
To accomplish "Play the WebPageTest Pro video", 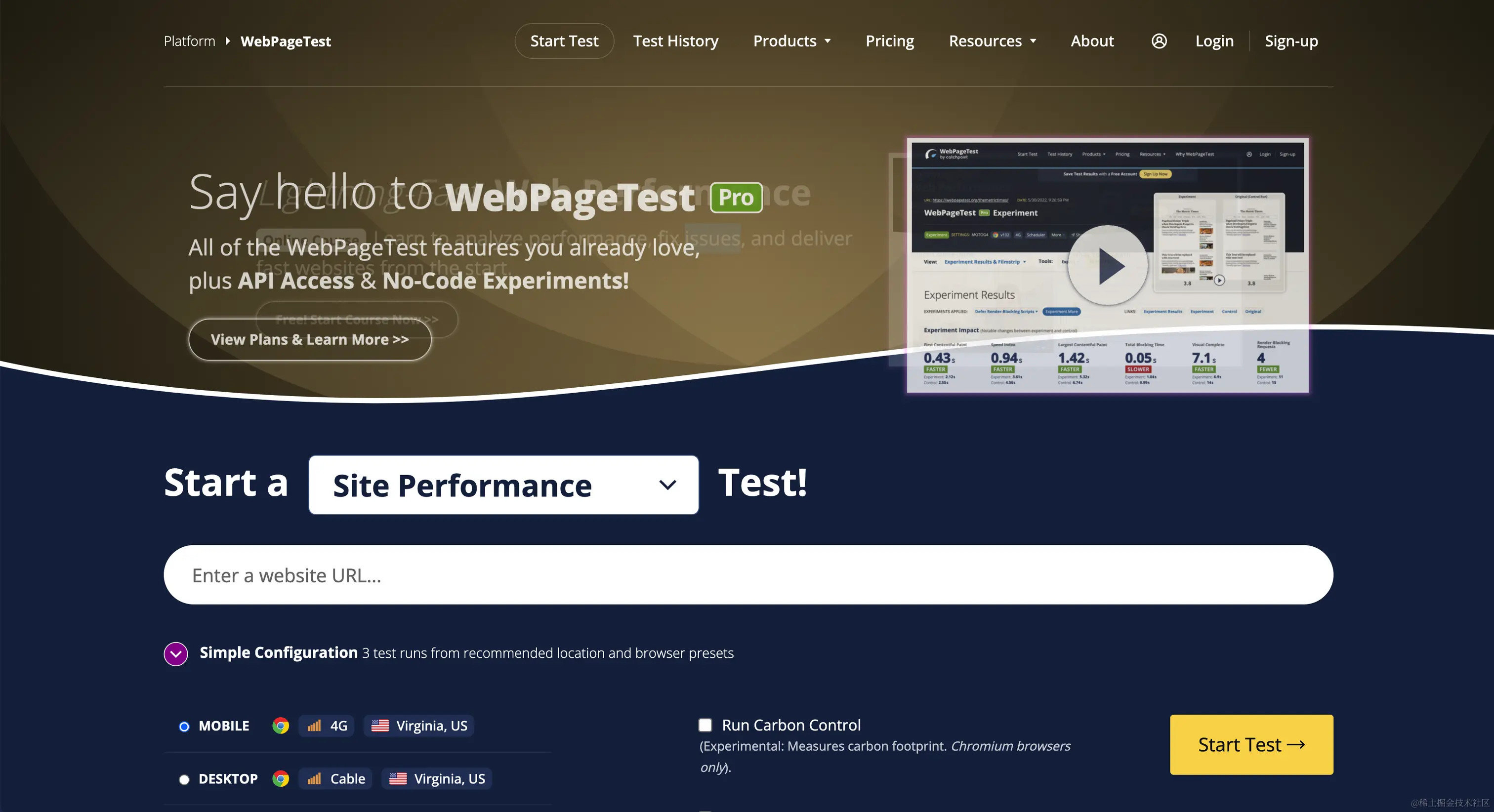I will [x=1107, y=266].
